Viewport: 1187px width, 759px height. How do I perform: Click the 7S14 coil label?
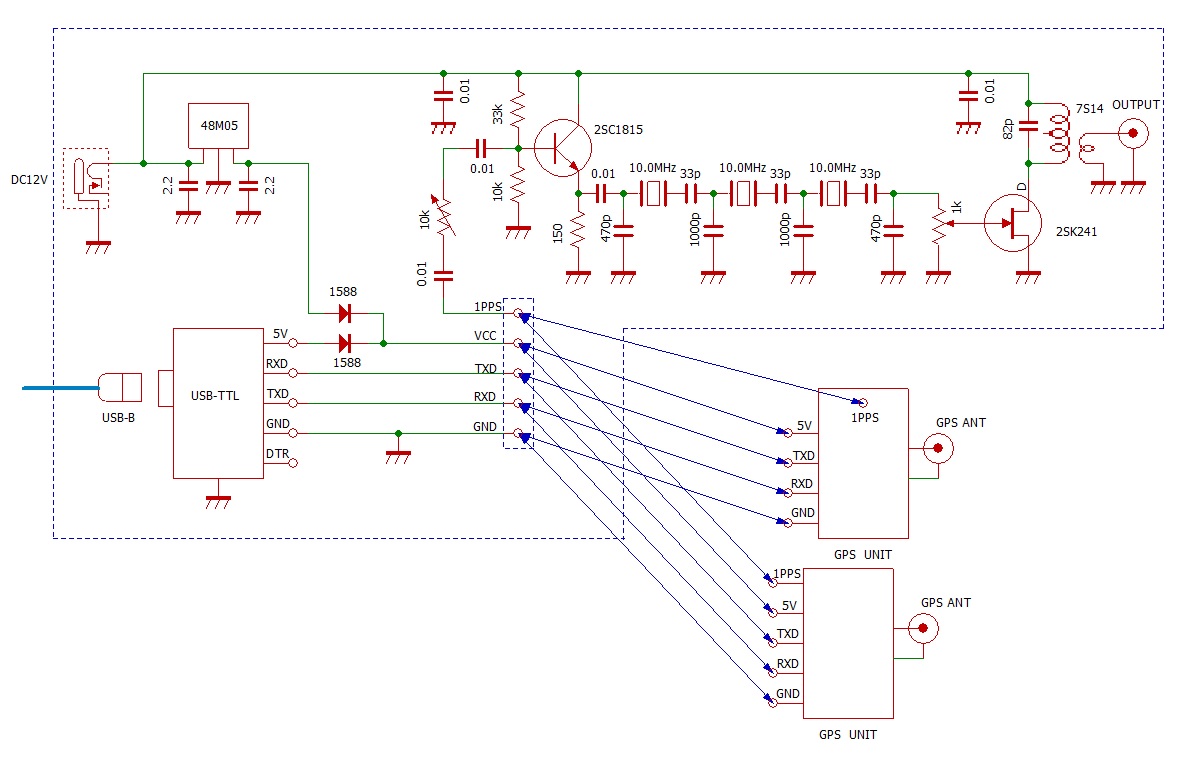click(x=1089, y=109)
